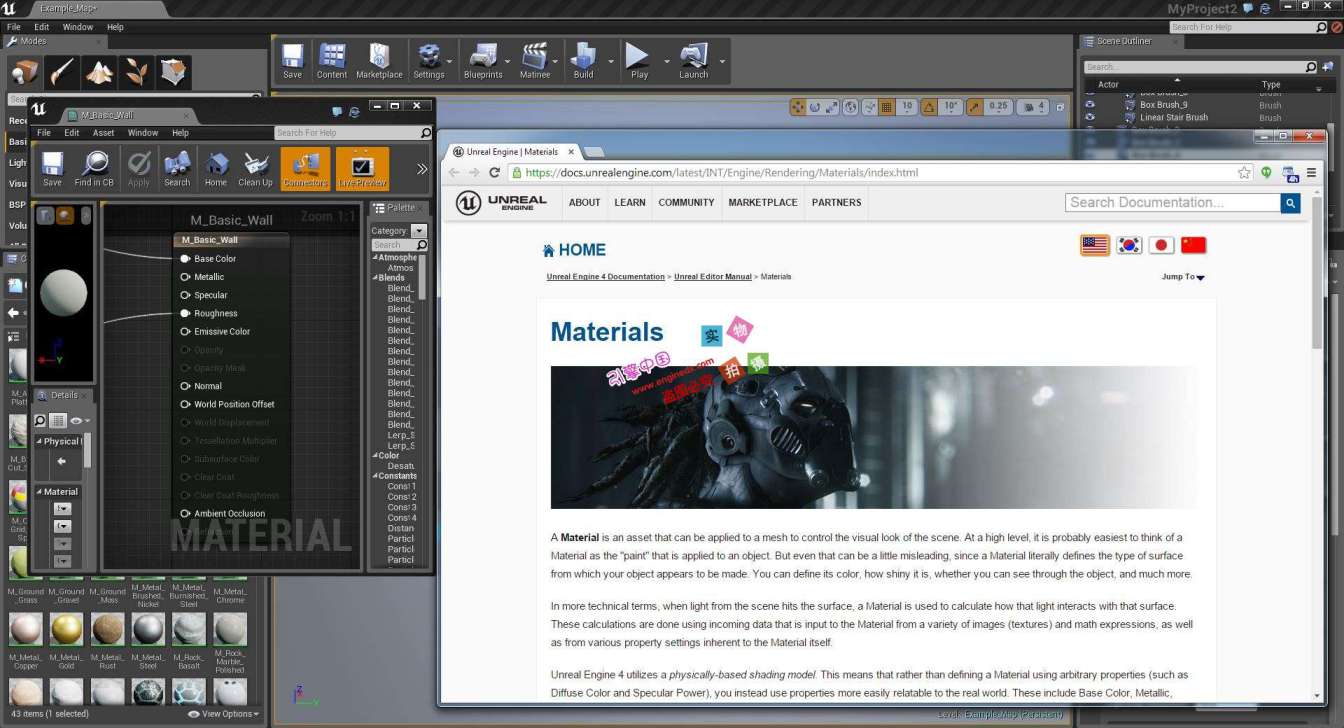The image size is (1344, 728).
Task: Set preview mesh to sphere shape
Action: coord(65,215)
